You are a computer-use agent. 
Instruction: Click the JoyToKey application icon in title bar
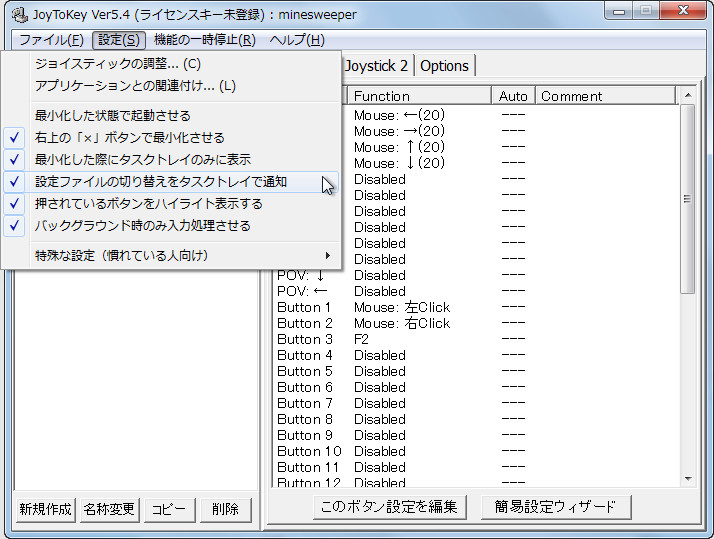click(x=19, y=15)
